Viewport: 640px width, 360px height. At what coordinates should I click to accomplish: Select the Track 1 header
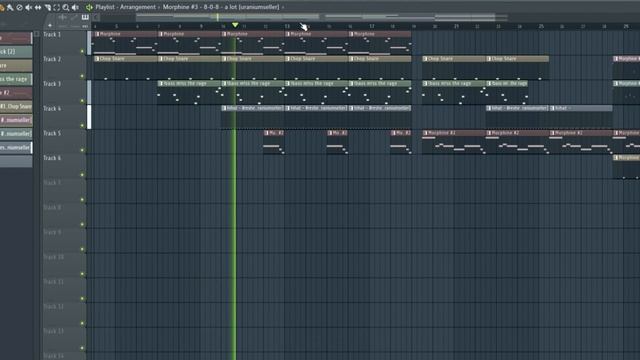[x=64, y=42]
